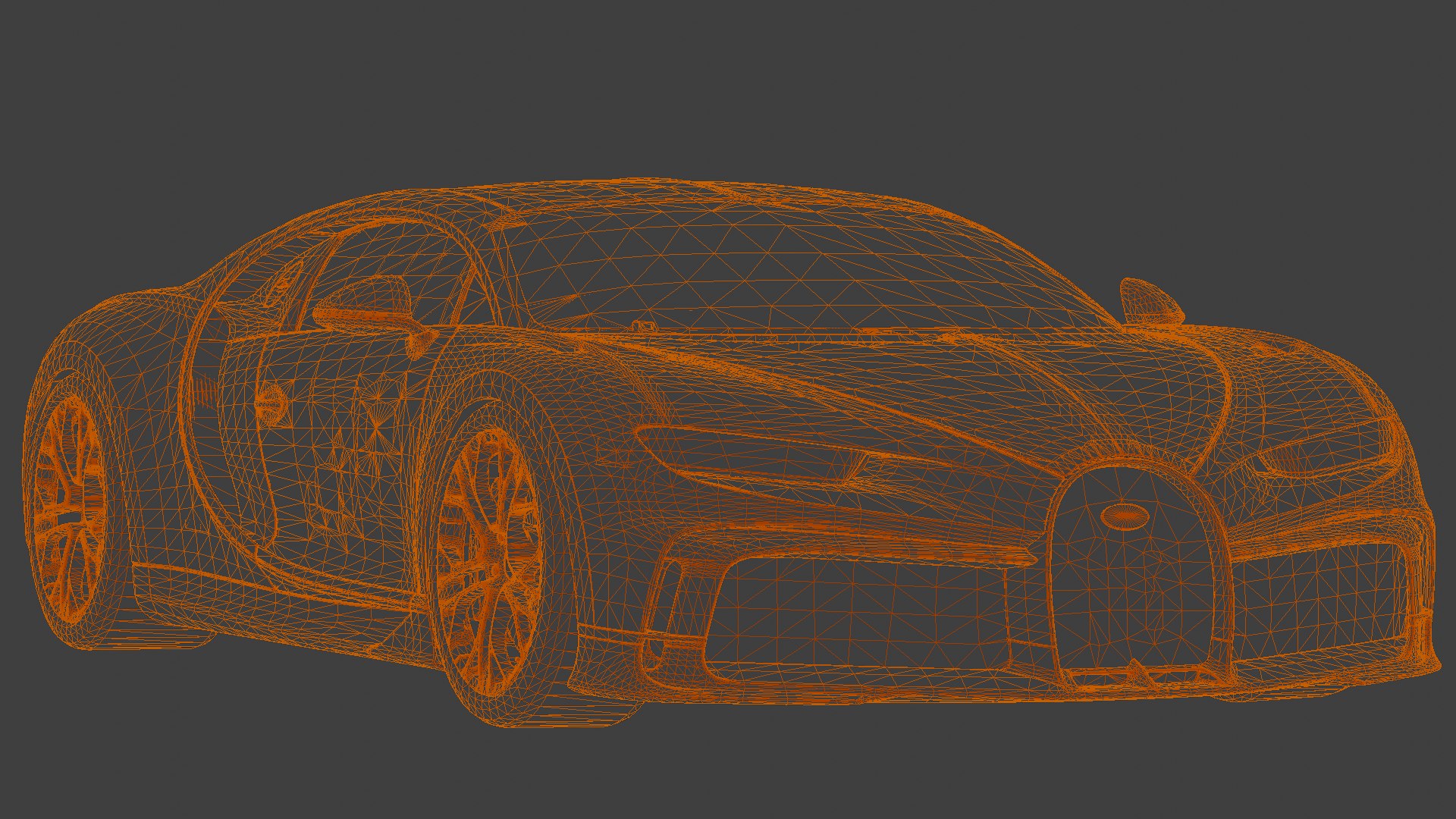
Task: Select the side mirror next to the door window
Action: [372, 313]
